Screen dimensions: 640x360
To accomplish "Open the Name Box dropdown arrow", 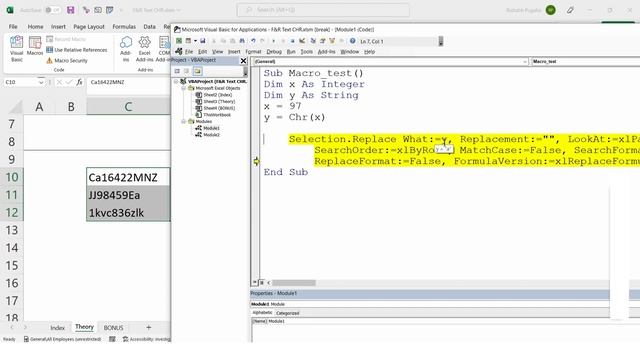I will click(x=41, y=82).
